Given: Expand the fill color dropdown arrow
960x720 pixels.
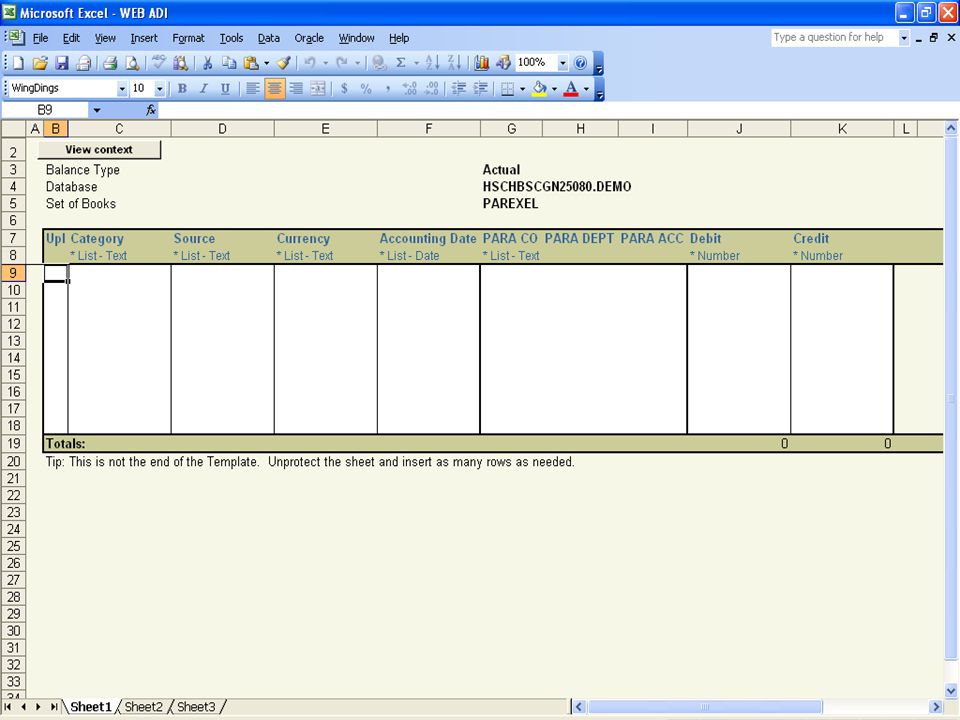Looking at the screenshot, I should pyautogui.click(x=555, y=89).
